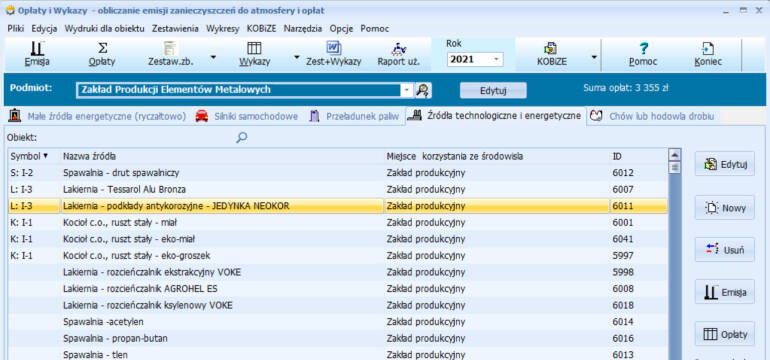The height and width of the screenshot is (360, 770).
Task: Select Źródła technologiczne i energetyczne tab
Action: click(x=495, y=116)
